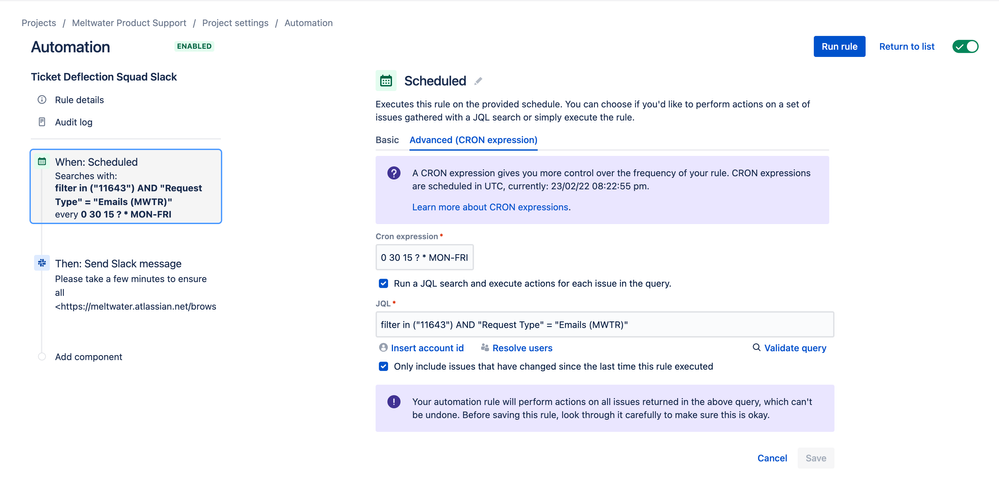Click the green calendar icon beside When: Scheduled
Viewport: 999px width, 496px height.
pos(42,162)
